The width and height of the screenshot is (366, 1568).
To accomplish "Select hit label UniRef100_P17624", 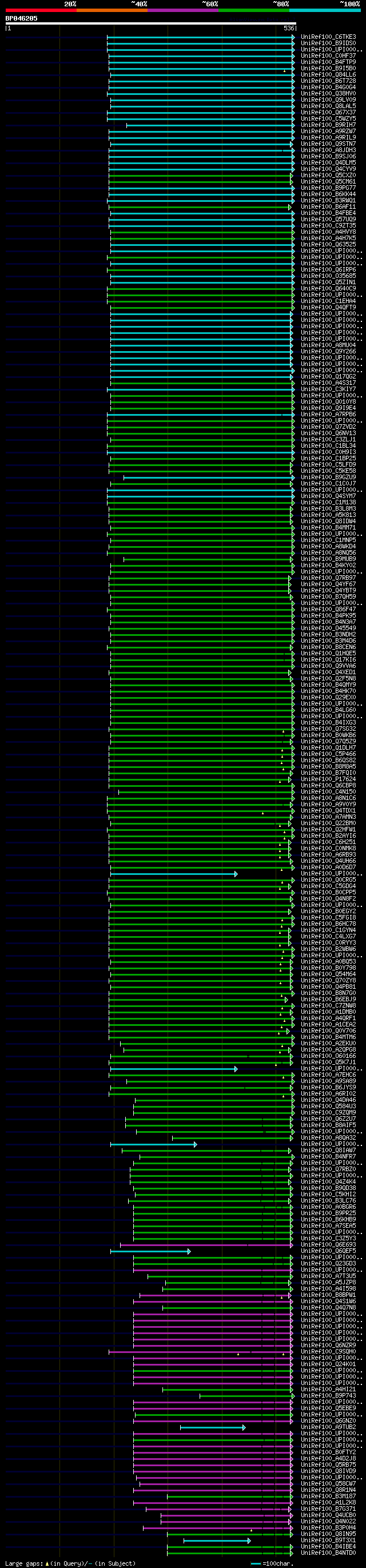I will pos(328,779).
